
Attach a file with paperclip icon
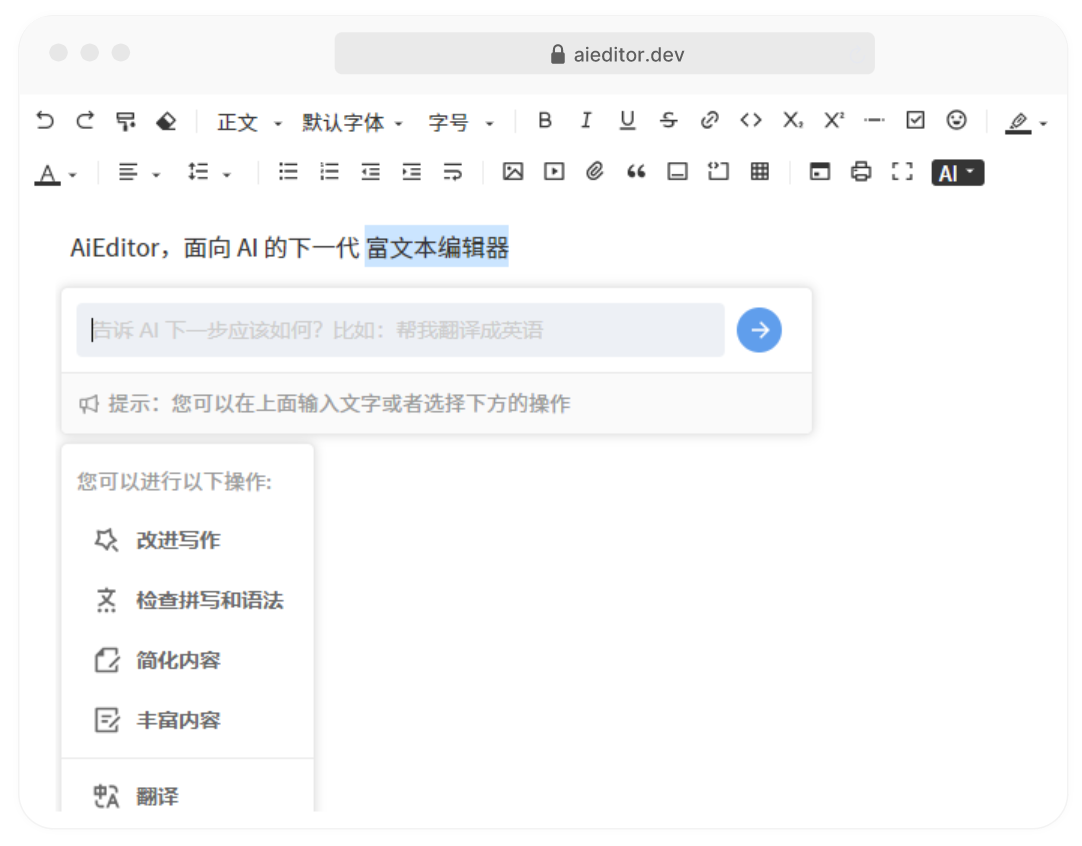point(595,172)
